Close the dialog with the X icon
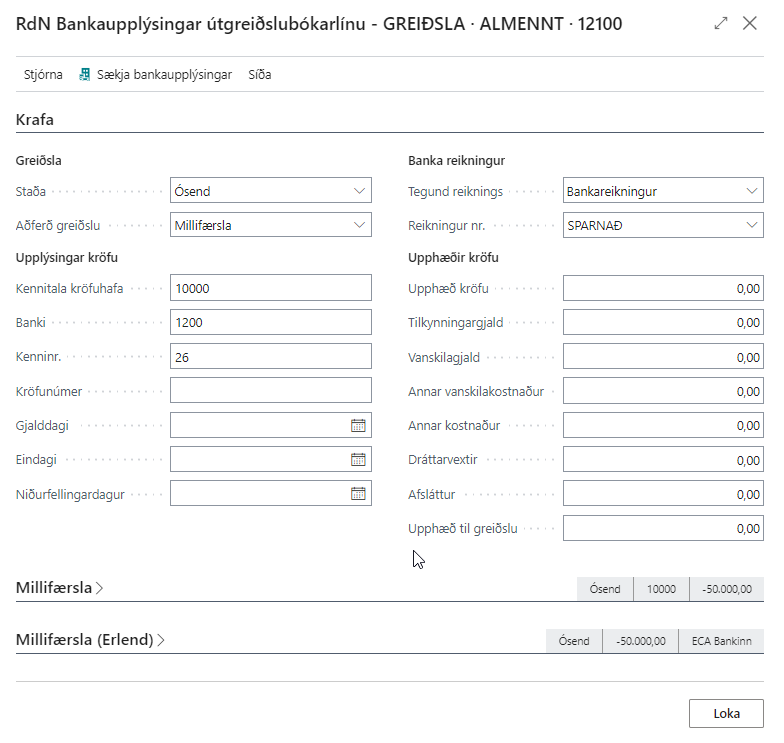This screenshot has width=784, height=743. (750, 23)
